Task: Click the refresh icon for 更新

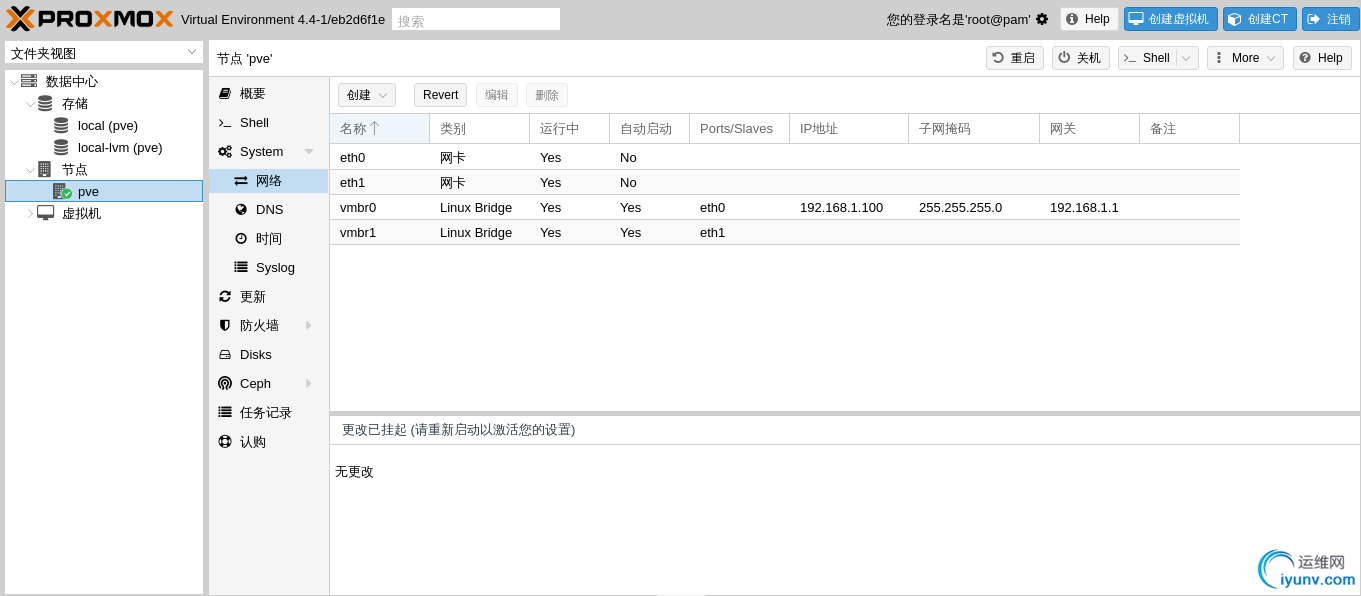Action: 225,296
